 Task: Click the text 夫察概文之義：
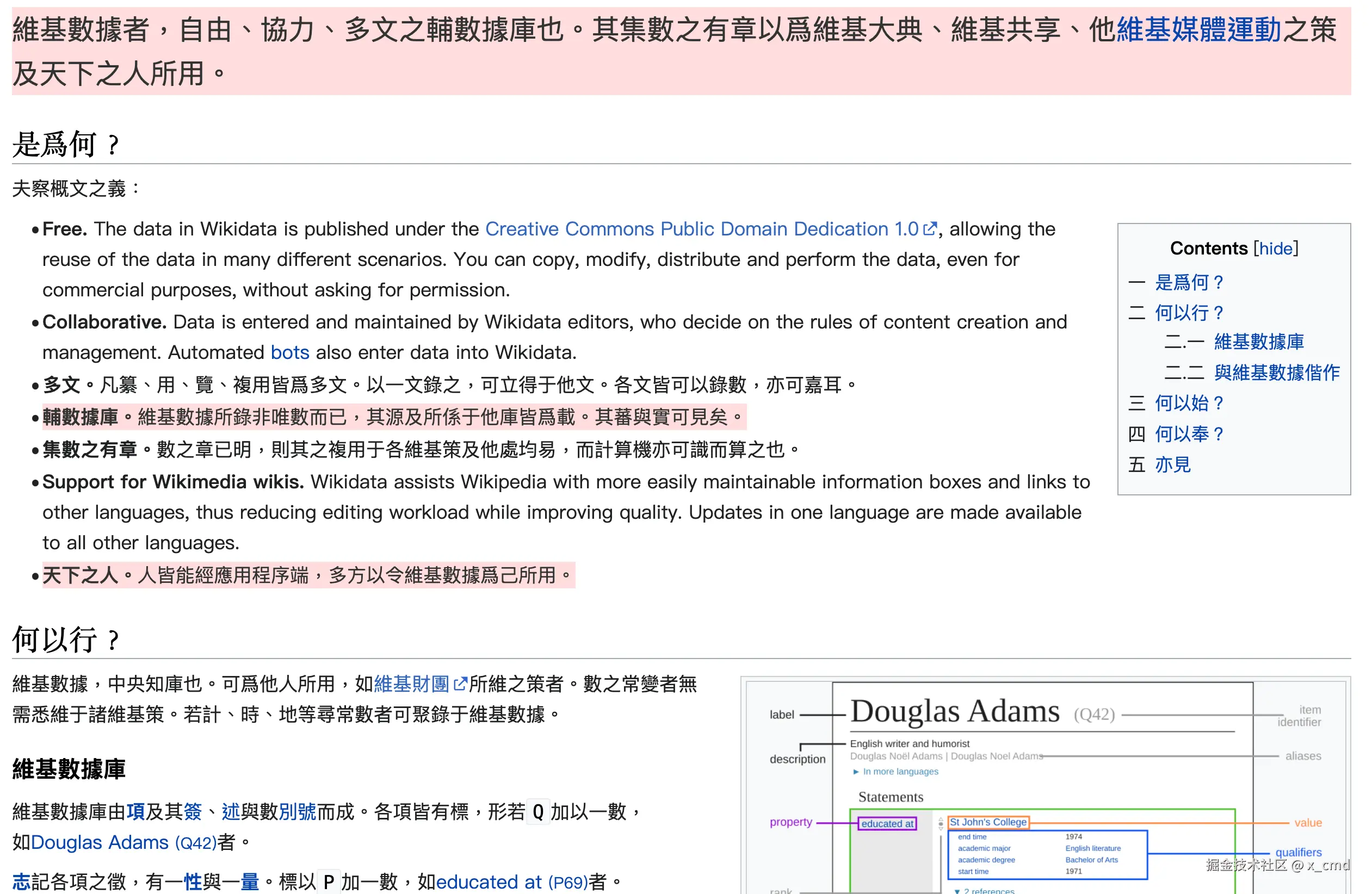(x=77, y=189)
